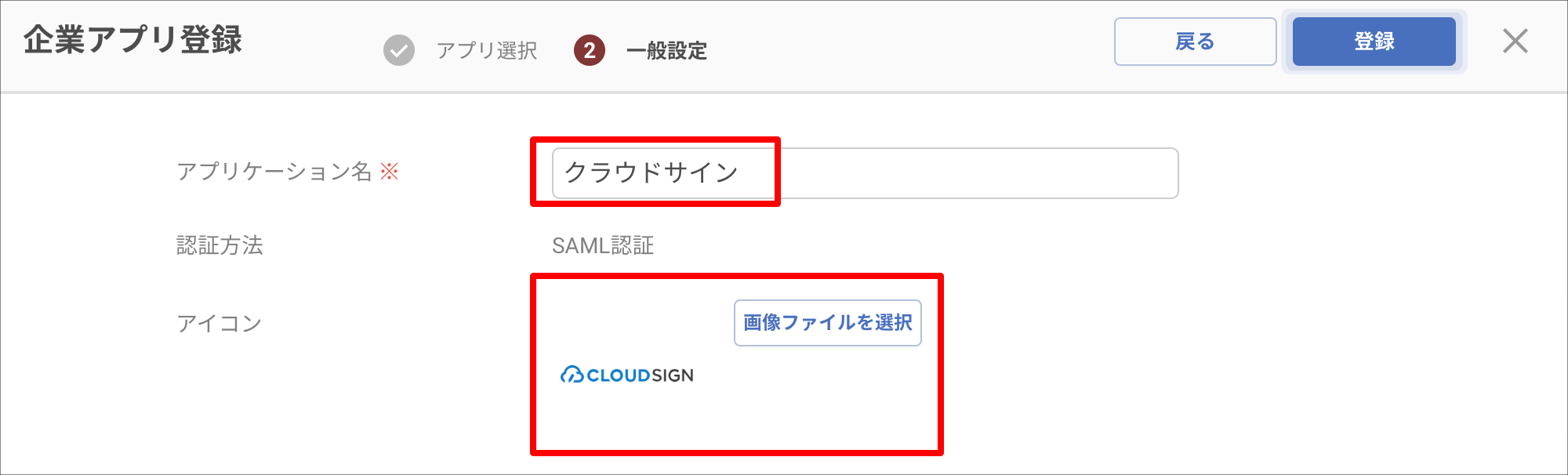Click the red required asterisk mark
The height and width of the screenshot is (475, 1568).
[390, 172]
